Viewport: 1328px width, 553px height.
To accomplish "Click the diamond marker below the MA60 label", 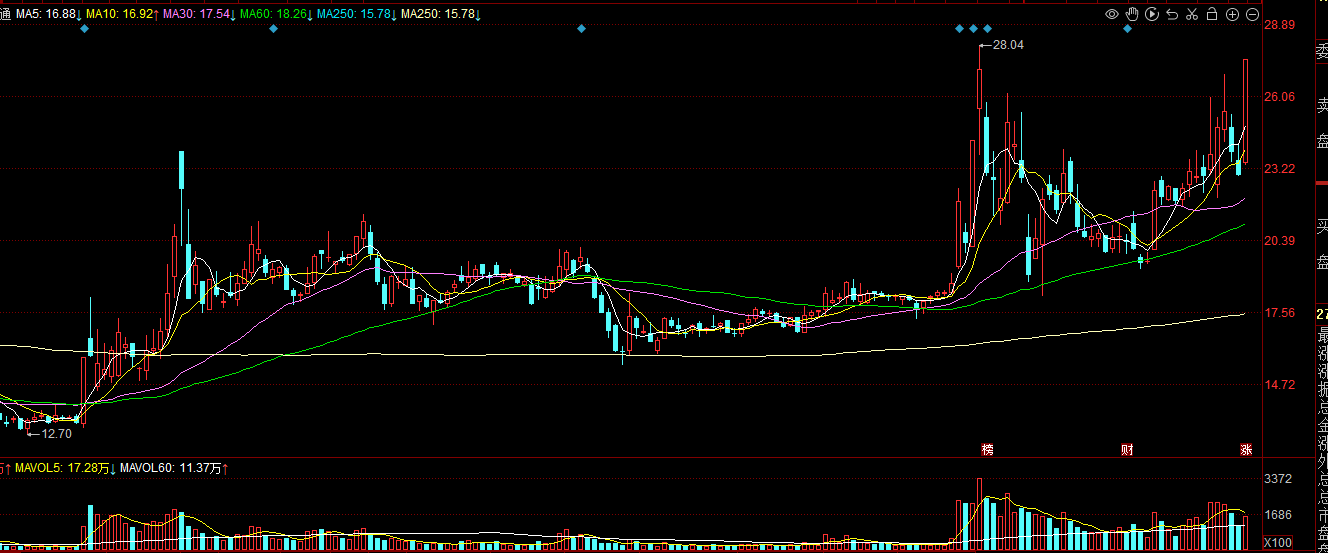I will (x=273, y=28).
